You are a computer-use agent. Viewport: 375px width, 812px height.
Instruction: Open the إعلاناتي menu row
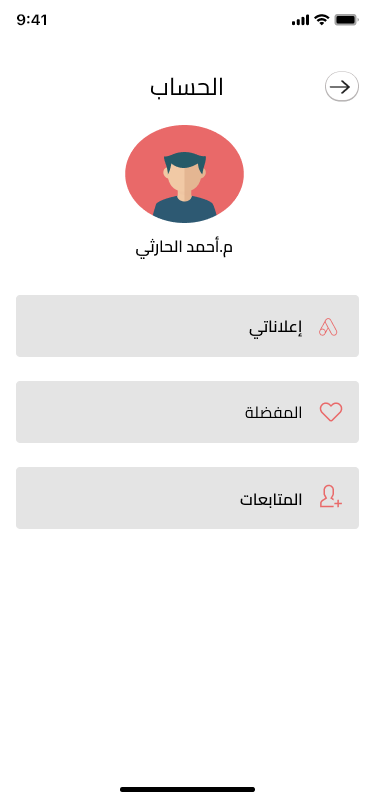[x=188, y=326]
